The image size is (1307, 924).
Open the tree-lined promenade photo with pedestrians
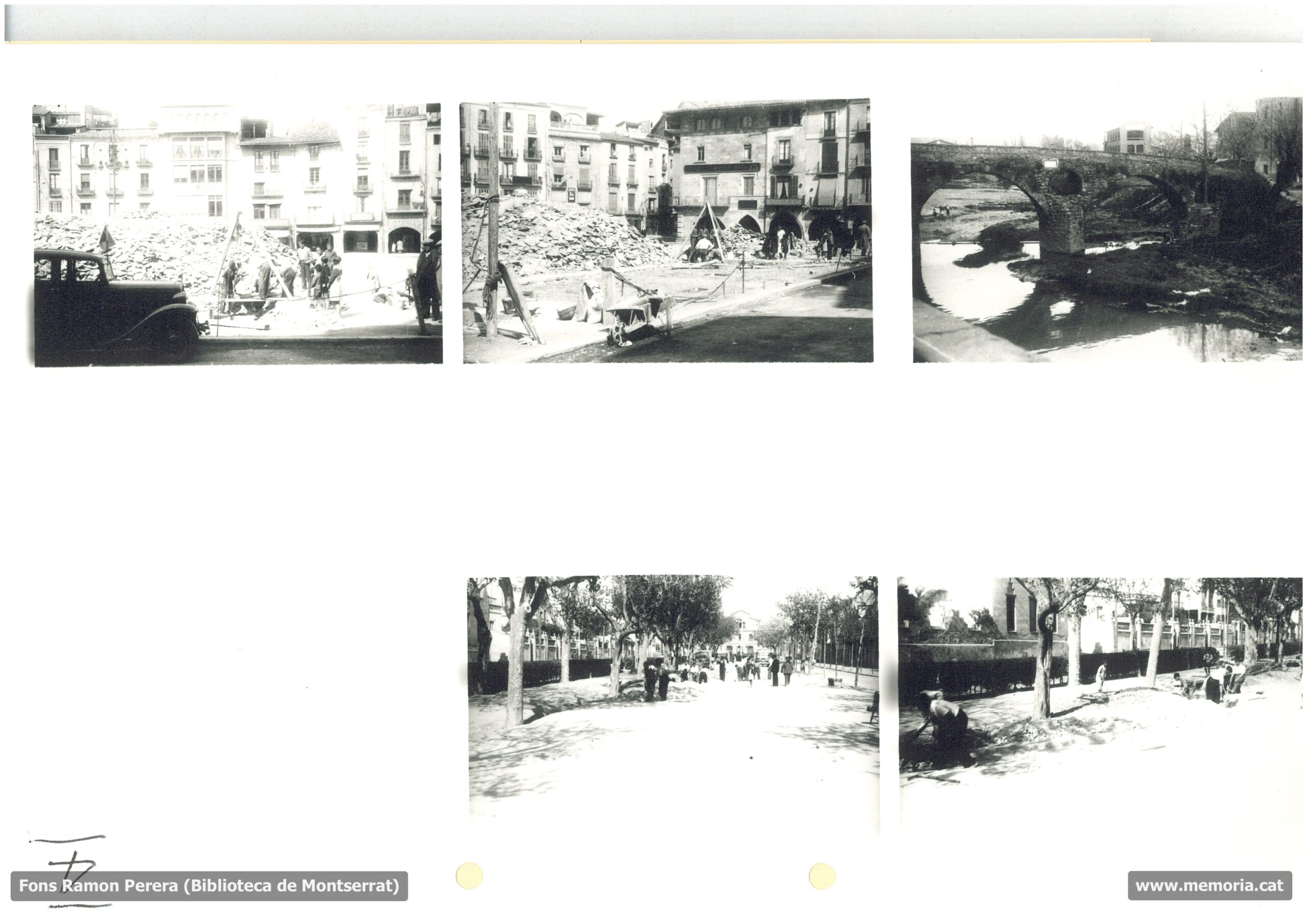tap(673, 706)
